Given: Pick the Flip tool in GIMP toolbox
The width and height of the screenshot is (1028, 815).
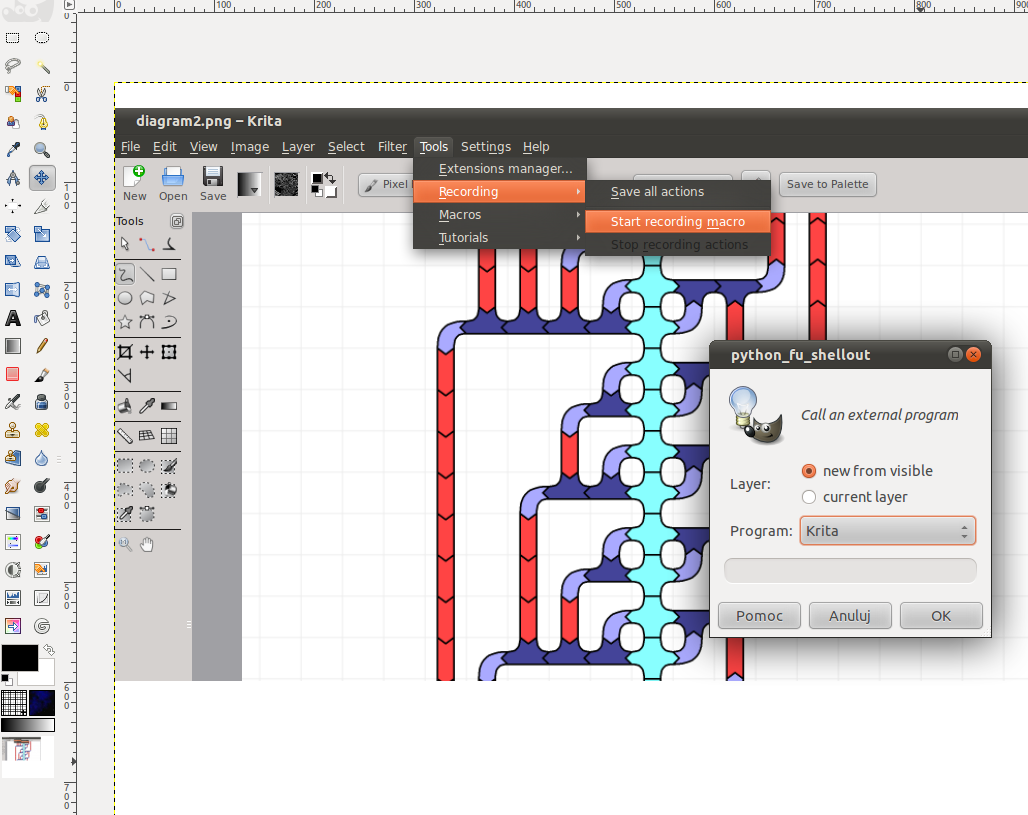Looking at the screenshot, I should point(12,290).
